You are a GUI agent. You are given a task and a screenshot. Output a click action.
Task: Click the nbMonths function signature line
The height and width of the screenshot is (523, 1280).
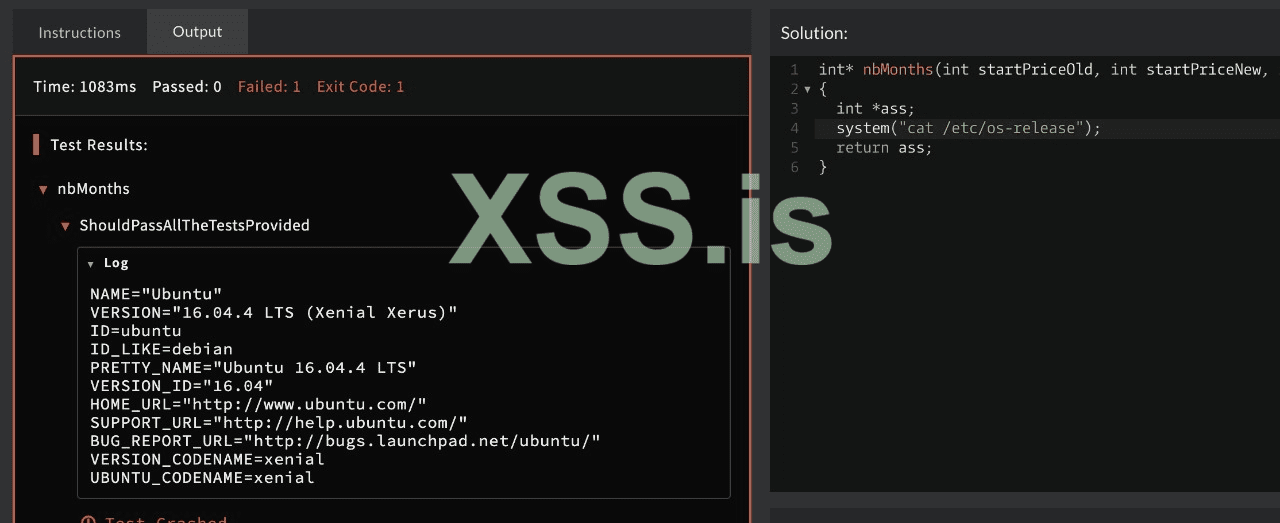1043,69
